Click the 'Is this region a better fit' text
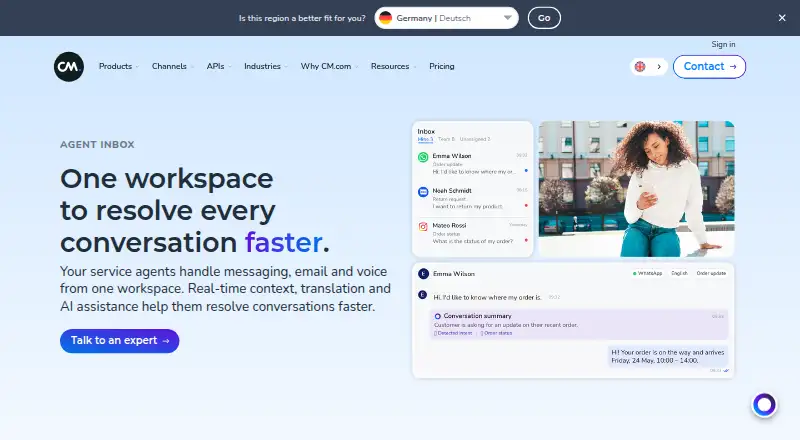This screenshot has height=440, width=800. [x=302, y=18]
